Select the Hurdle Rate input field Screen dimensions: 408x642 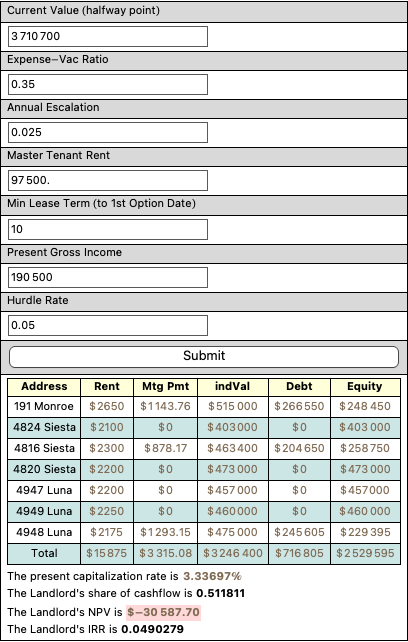[x=108, y=326]
